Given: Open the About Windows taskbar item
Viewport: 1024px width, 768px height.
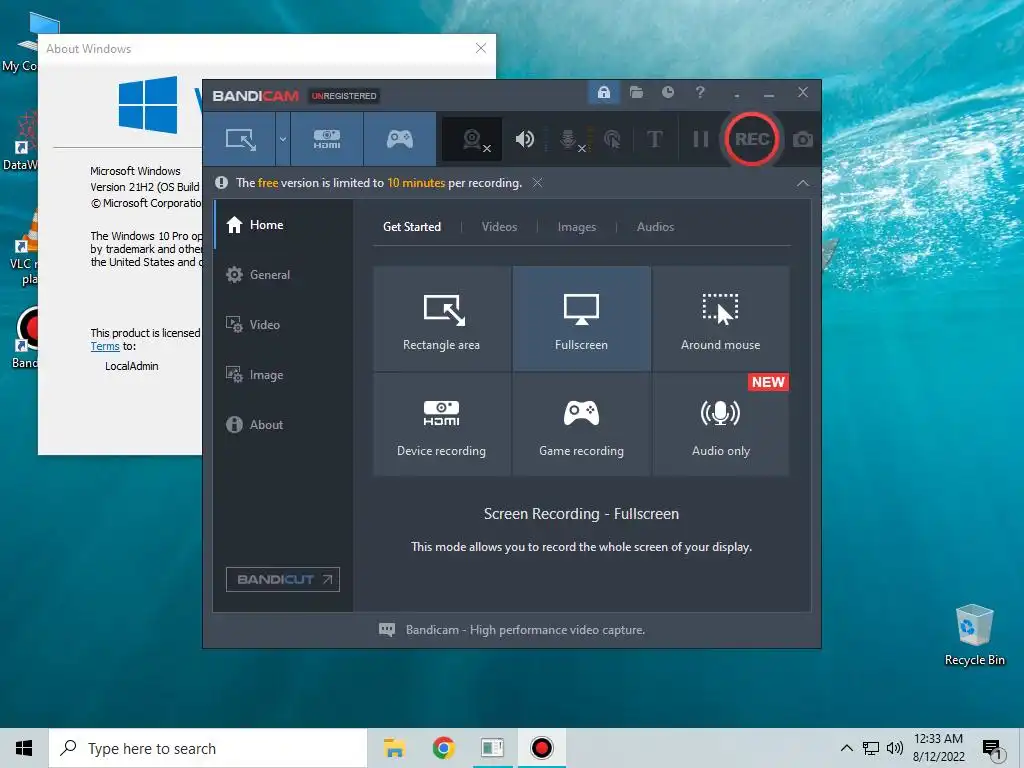Looking at the screenshot, I should (492, 748).
